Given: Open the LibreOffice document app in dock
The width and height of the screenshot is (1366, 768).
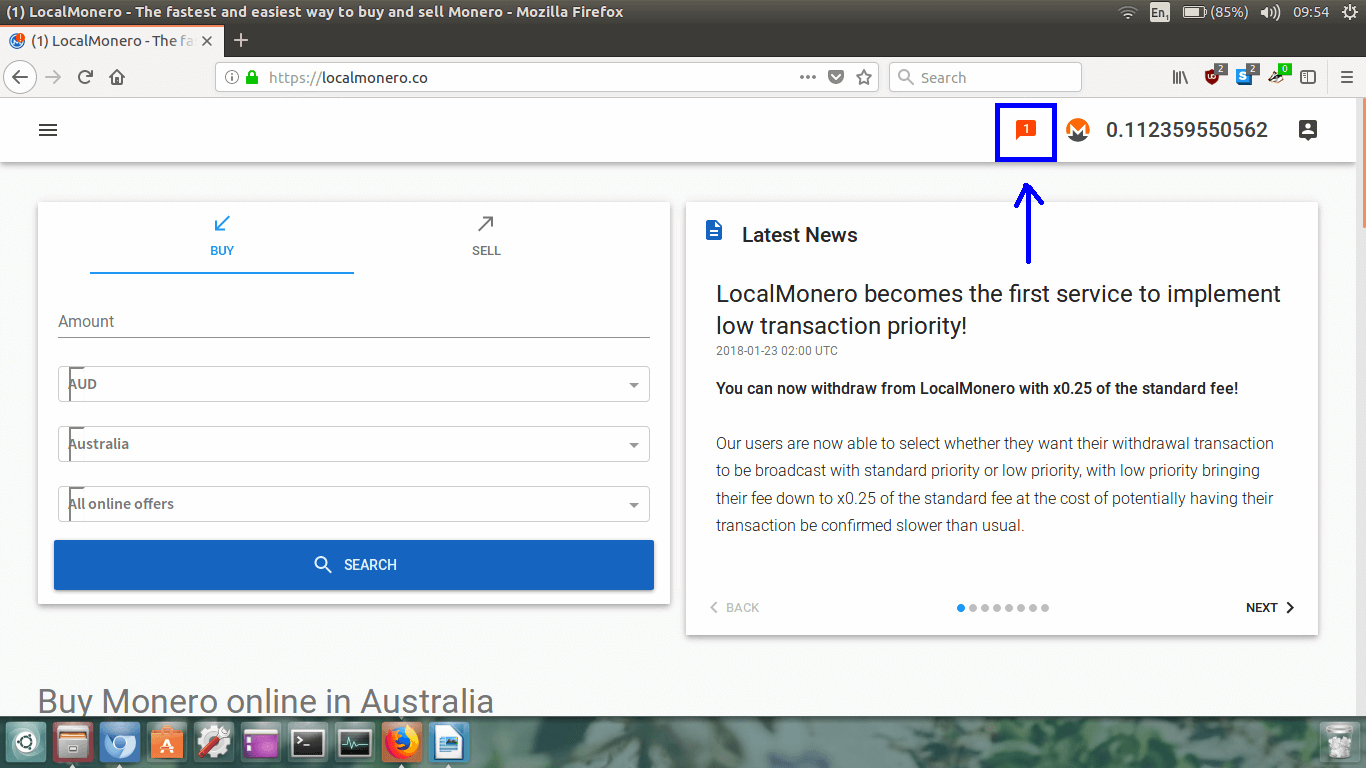Looking at the screenshot, I should [x=449, y=743].
